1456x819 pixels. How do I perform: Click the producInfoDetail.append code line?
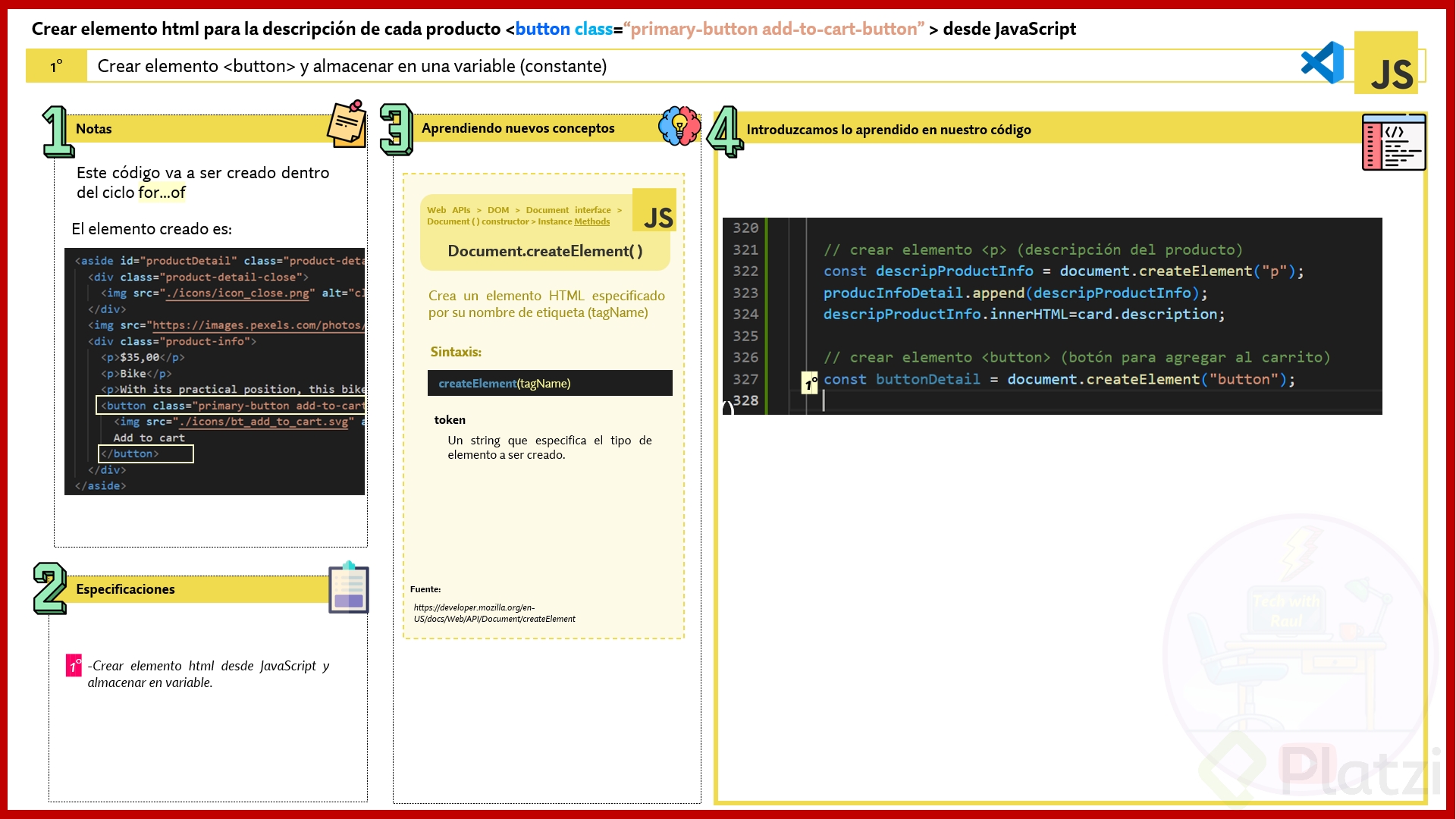1015,293
